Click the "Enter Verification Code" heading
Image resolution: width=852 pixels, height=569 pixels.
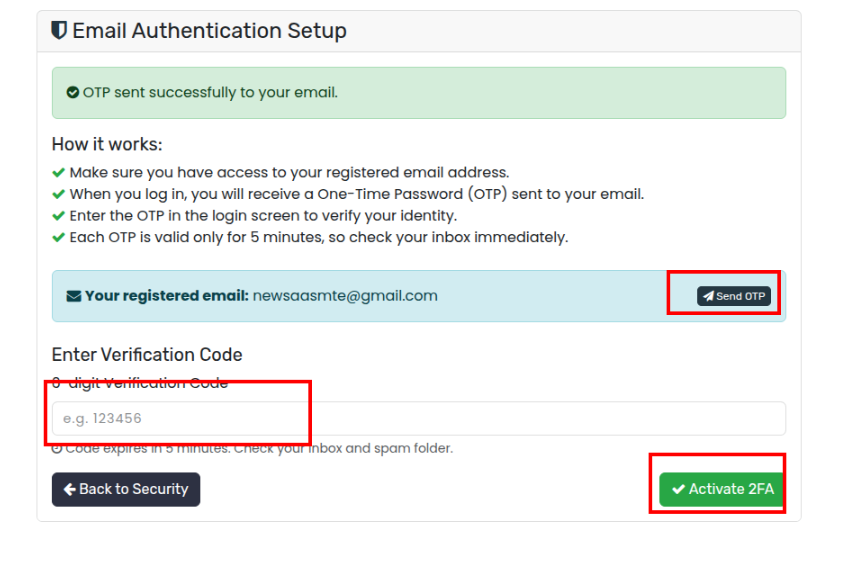147,355
